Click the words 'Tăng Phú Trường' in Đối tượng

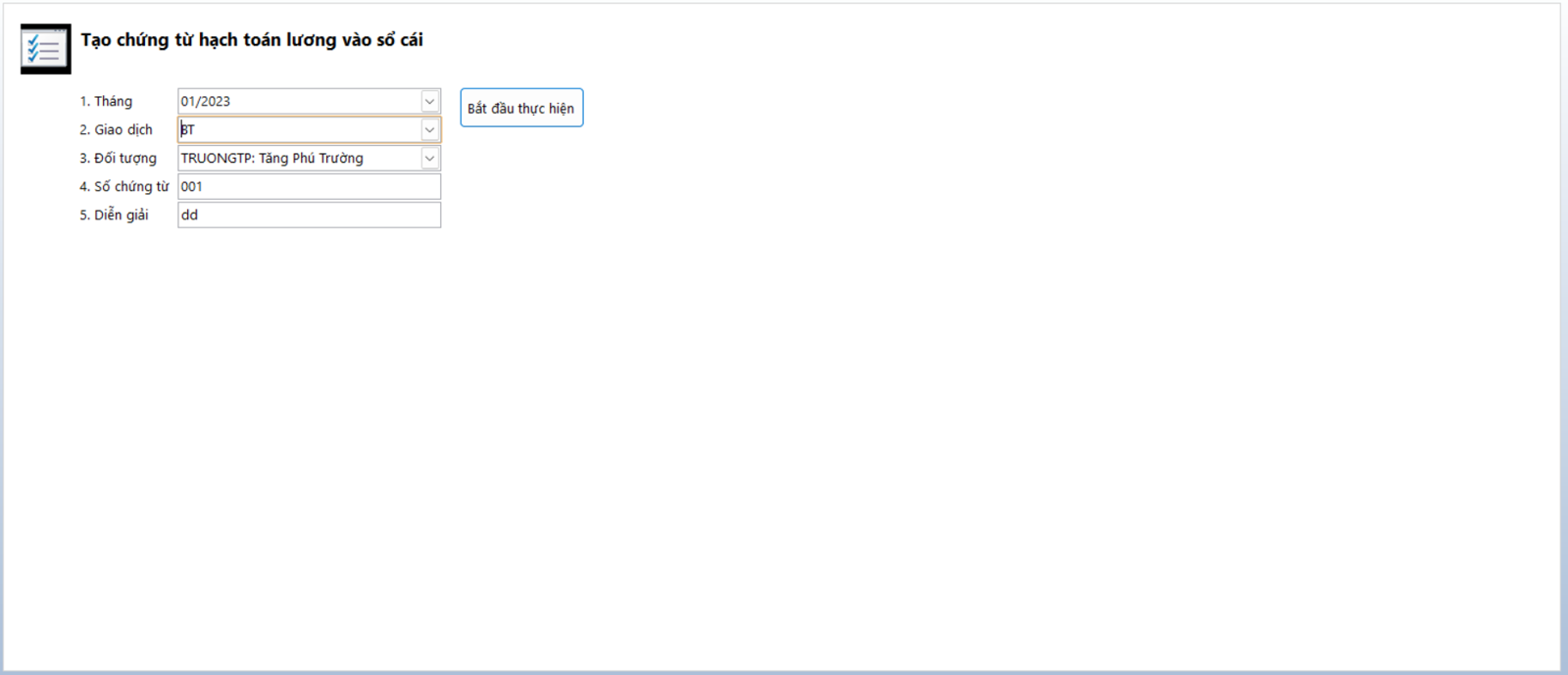[312, 158]
